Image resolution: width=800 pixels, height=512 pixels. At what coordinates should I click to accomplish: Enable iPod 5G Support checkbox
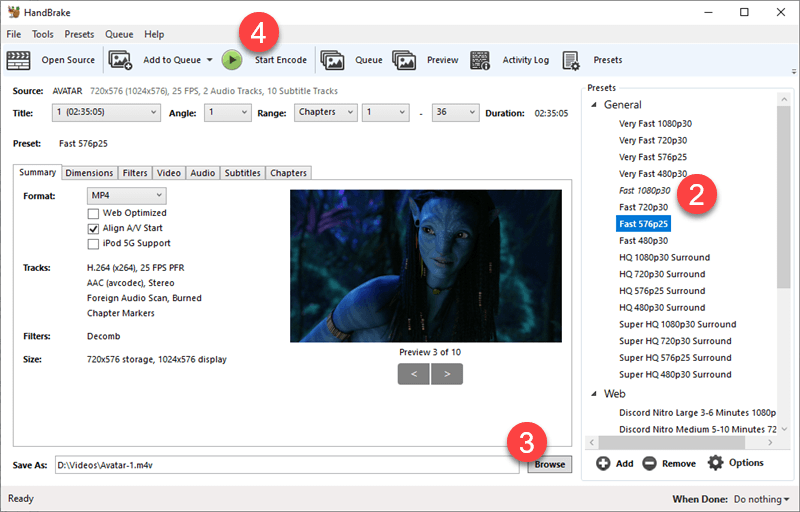pos(93,244)
